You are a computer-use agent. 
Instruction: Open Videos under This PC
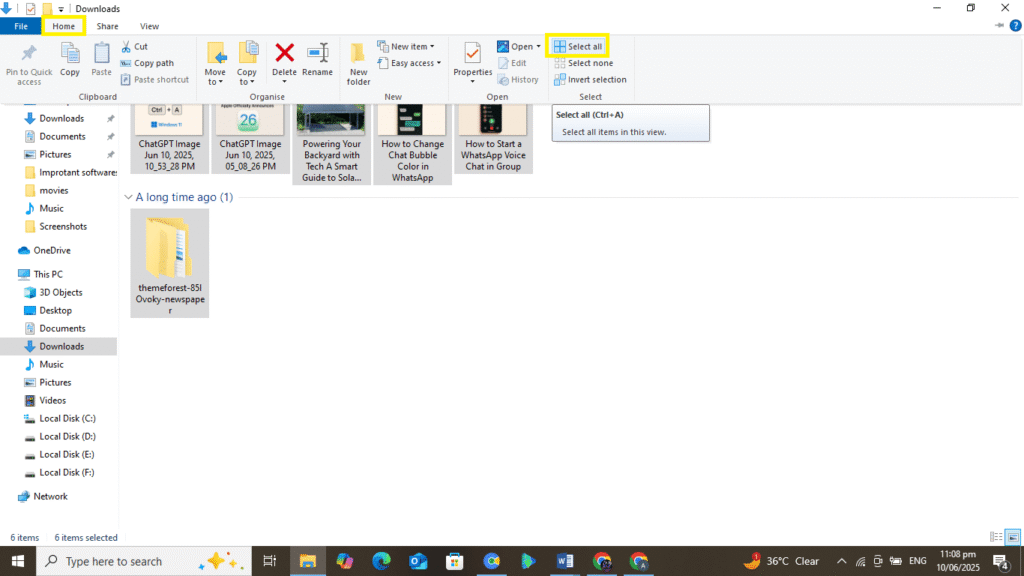[x=52, y=400]
